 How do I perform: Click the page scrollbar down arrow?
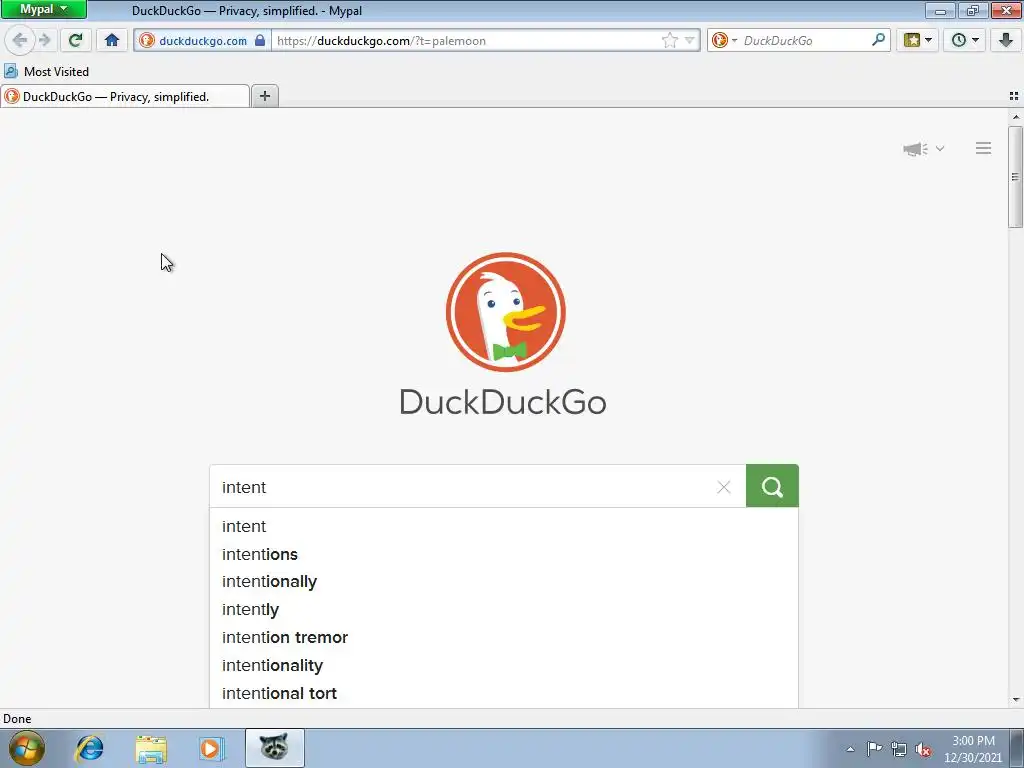coord(1016,700)
